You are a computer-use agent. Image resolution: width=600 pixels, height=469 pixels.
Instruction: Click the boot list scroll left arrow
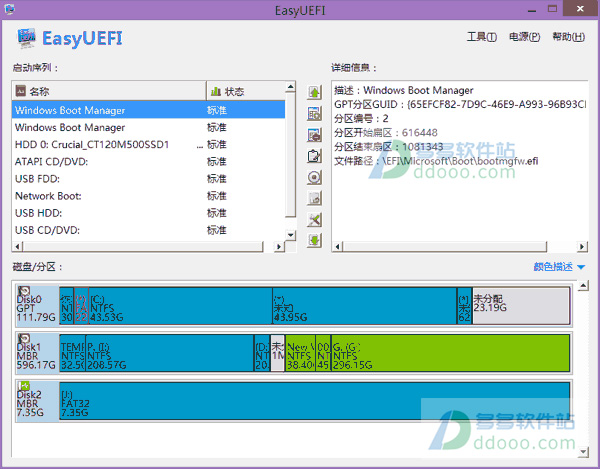(x=17, y=247)
